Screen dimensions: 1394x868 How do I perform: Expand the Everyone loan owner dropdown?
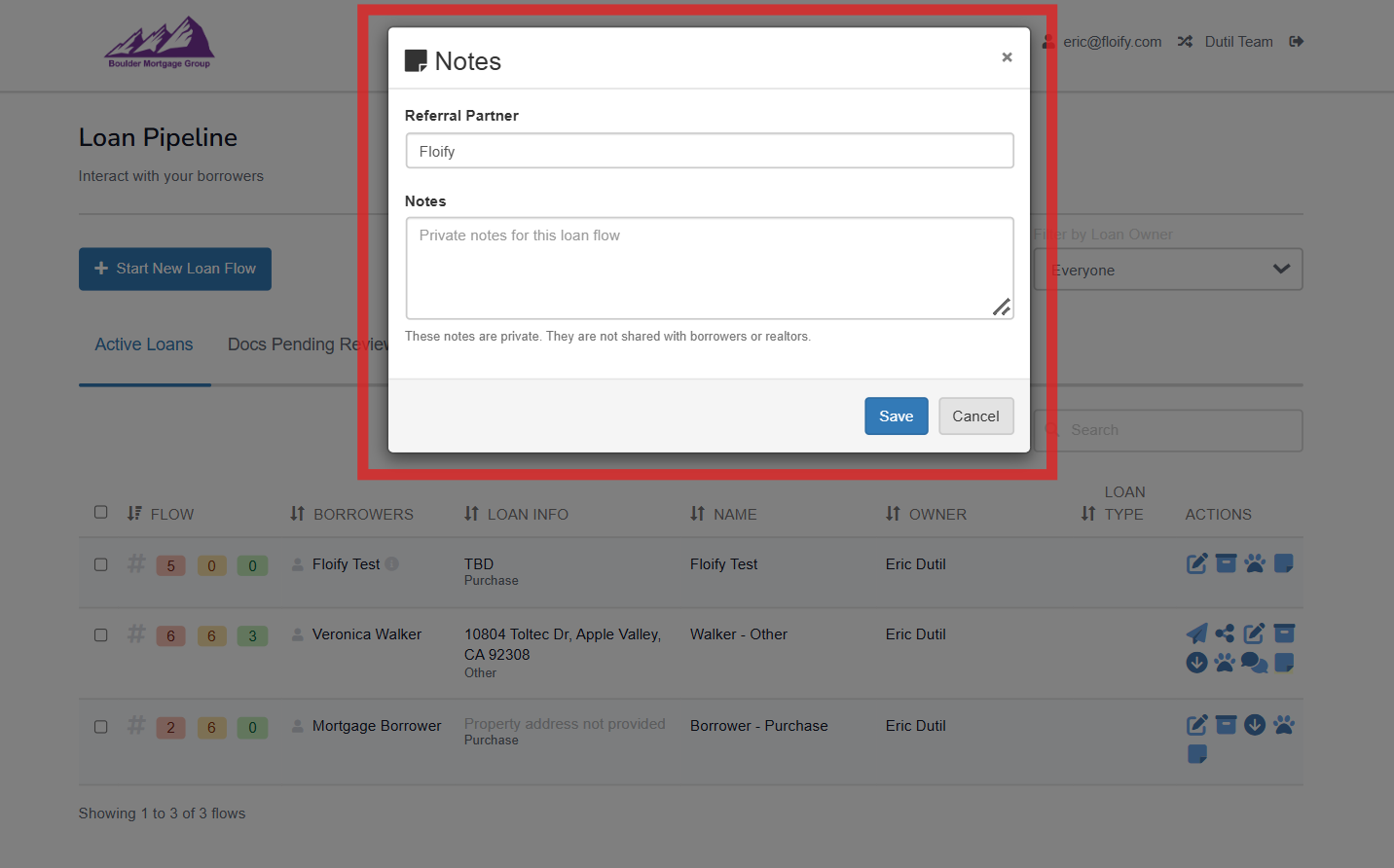pos(1168,270)
